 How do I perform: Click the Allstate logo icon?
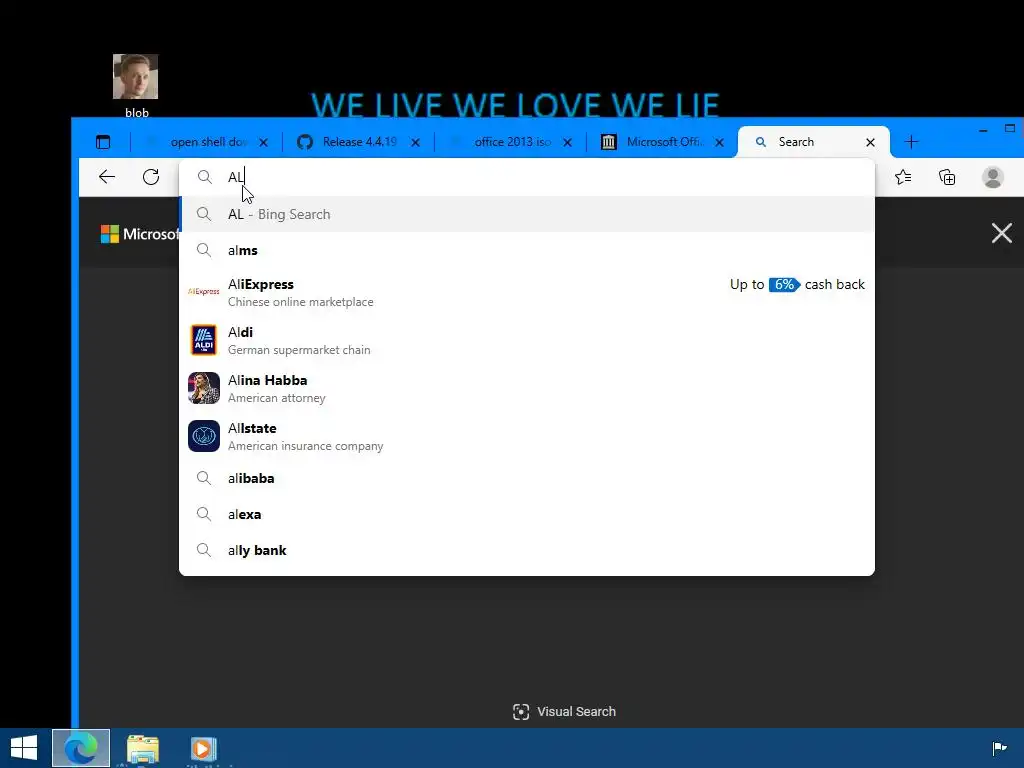[204, 436]
